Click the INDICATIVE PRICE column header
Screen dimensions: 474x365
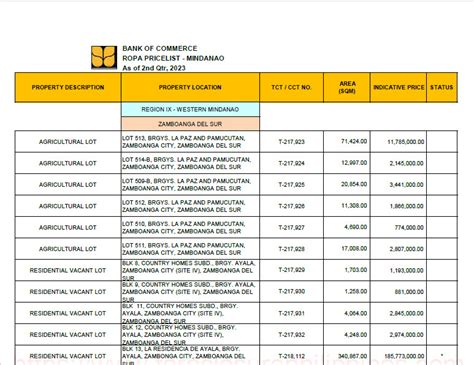398,87
